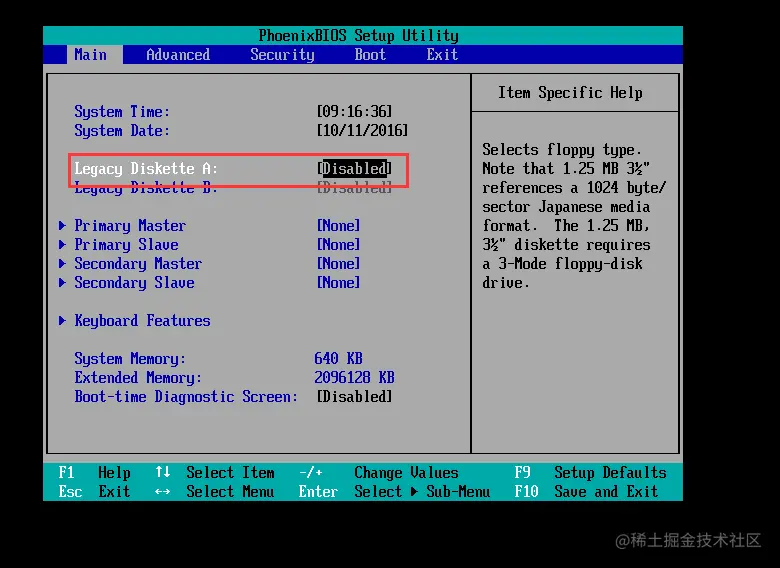Viewport: 780px width, 568px height.
Task: Click F10 Save and Exit in footer
Action: click(586, 491)
